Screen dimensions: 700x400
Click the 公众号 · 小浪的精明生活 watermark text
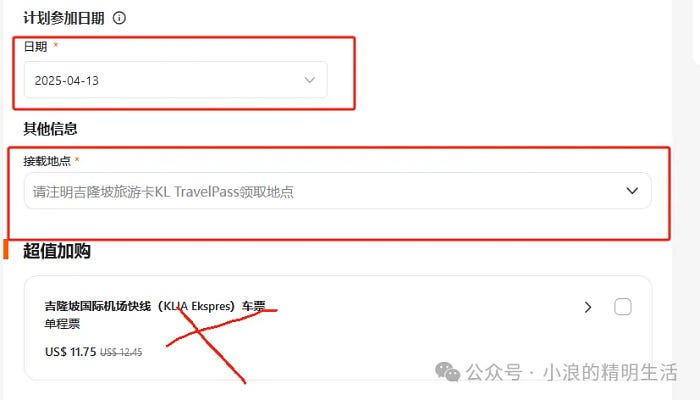coord(572,372)
